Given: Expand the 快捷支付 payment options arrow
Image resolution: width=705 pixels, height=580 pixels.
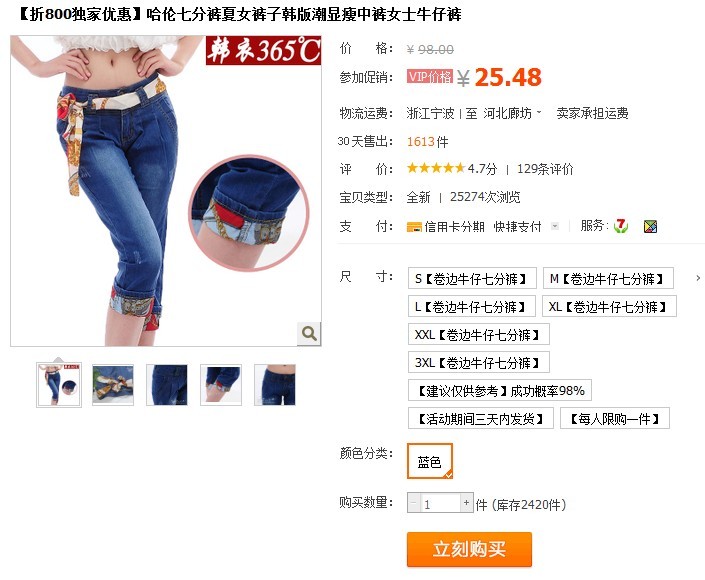Looking at the screenshot, I should click(555, 226).
